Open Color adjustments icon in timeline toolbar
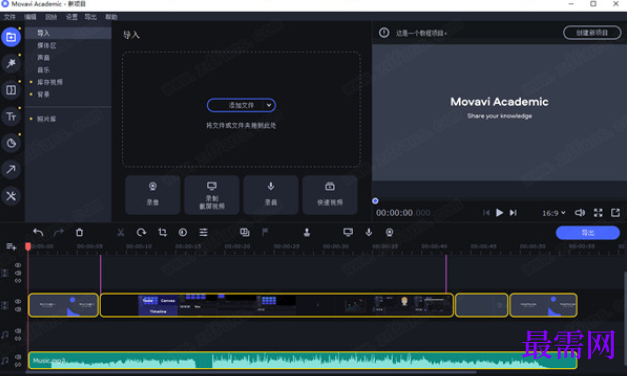The width and height of the screenshot is (634, 376). [x=183, y=232]
